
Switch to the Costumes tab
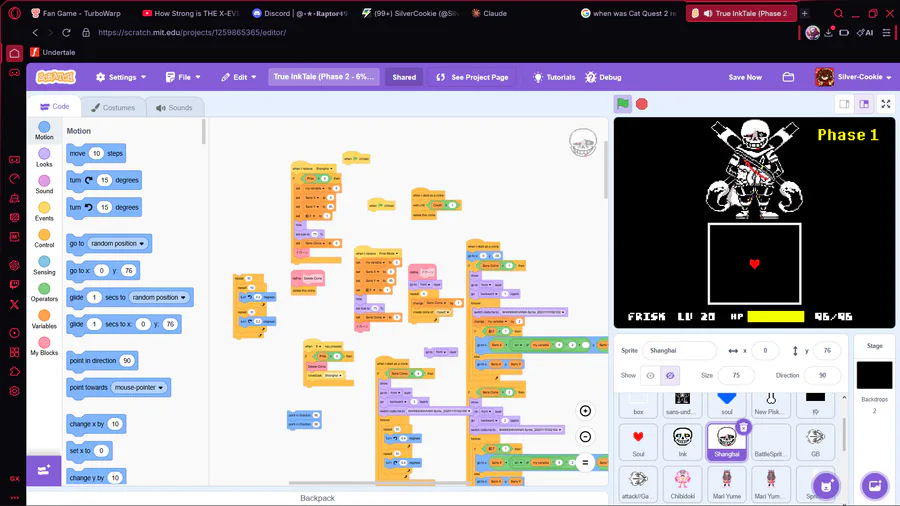[x=113, y=107]
